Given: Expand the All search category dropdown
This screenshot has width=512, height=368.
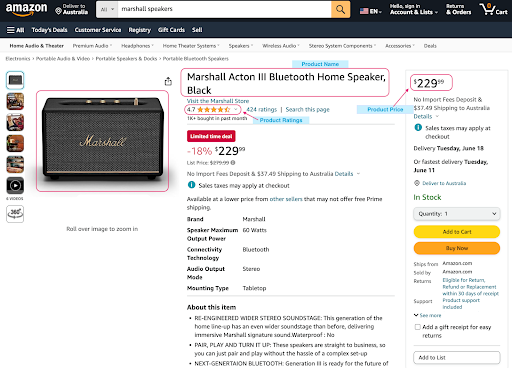Looking at the screenshot, I should [107, 9].
